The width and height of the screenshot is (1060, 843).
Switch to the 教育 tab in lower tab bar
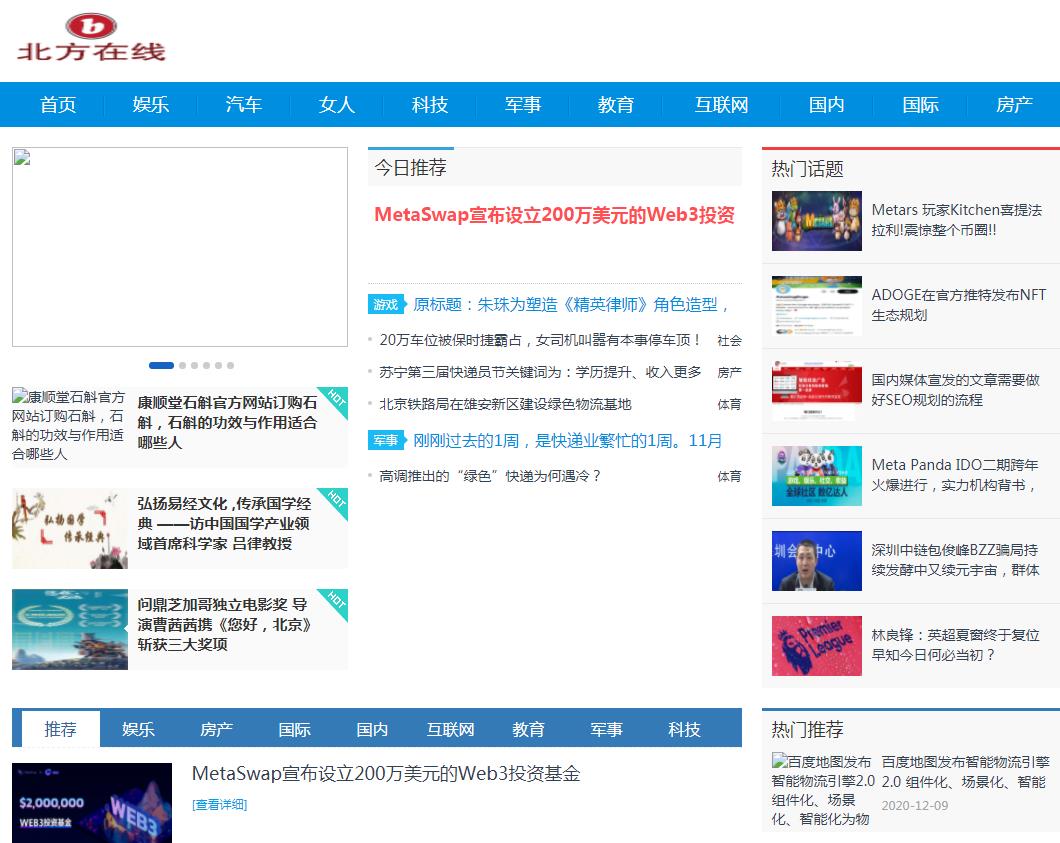[x=529, y=729]
